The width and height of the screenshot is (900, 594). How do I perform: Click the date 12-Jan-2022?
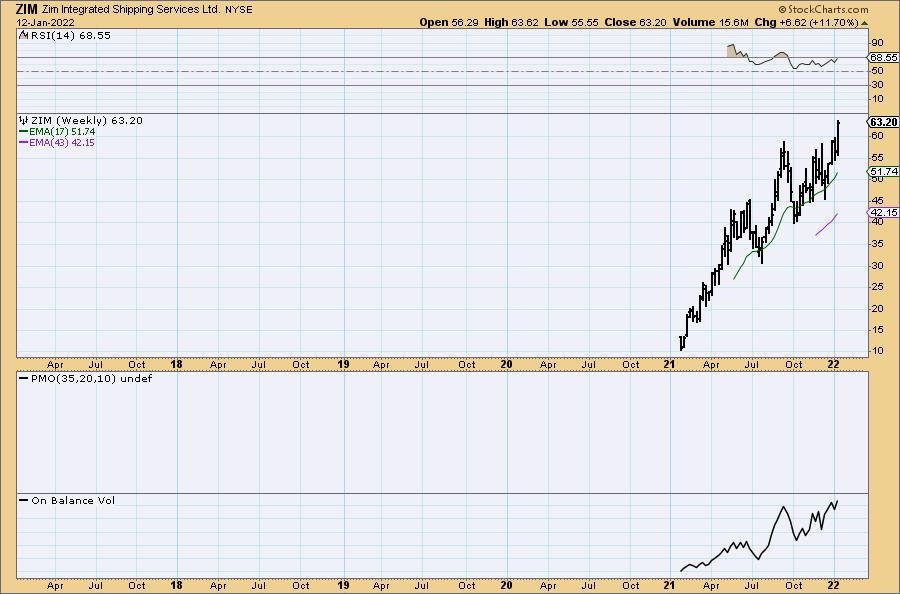click(45, 23)
